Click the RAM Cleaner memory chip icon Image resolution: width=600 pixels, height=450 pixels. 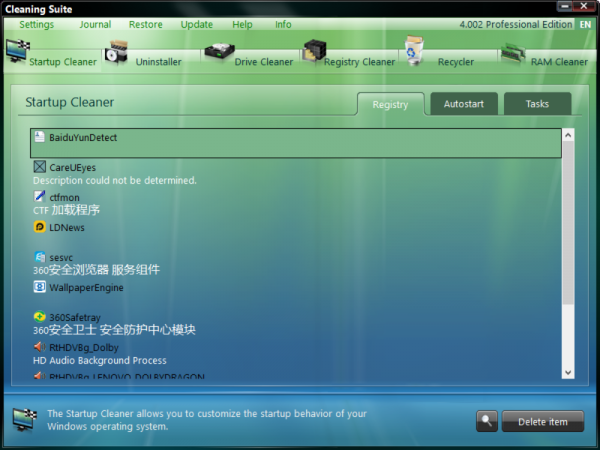(513, 53)
